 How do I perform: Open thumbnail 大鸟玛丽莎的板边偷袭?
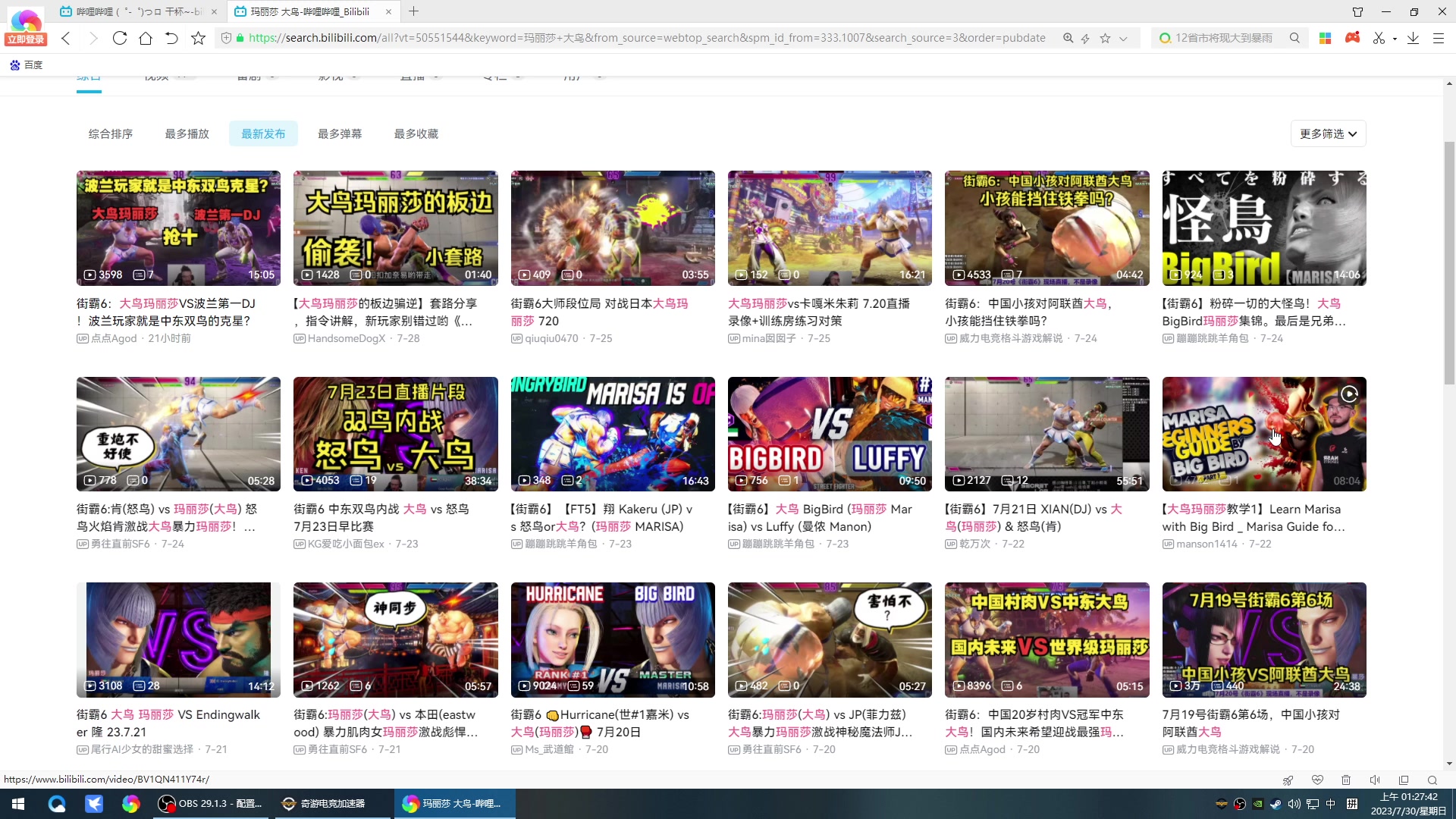(396, 227)
